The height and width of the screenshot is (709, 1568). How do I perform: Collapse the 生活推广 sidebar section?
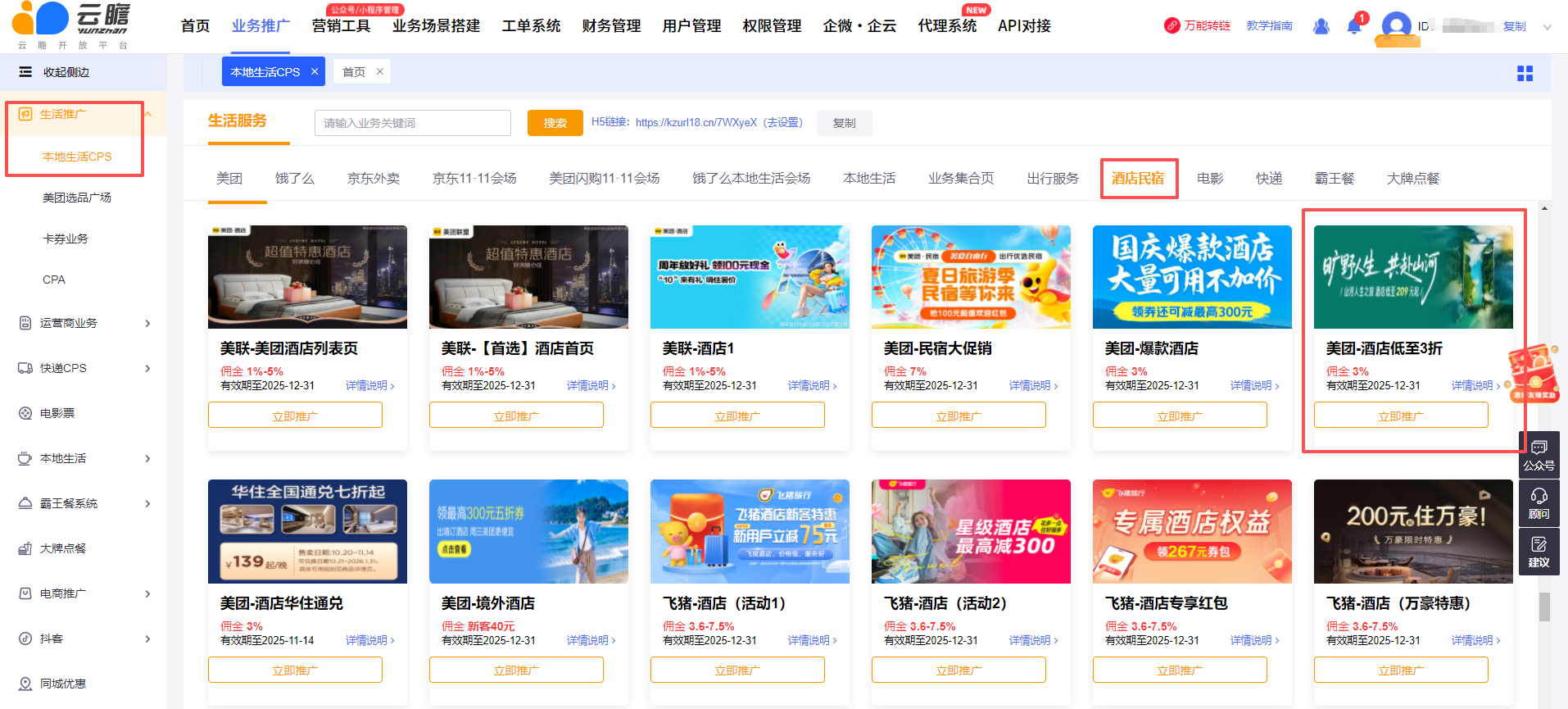pos(148,114)
